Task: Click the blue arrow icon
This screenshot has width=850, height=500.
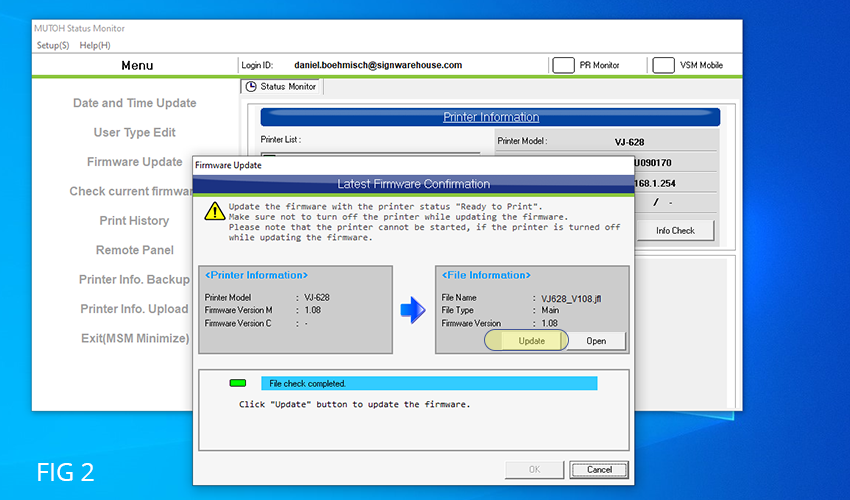Action: point(413,310)
